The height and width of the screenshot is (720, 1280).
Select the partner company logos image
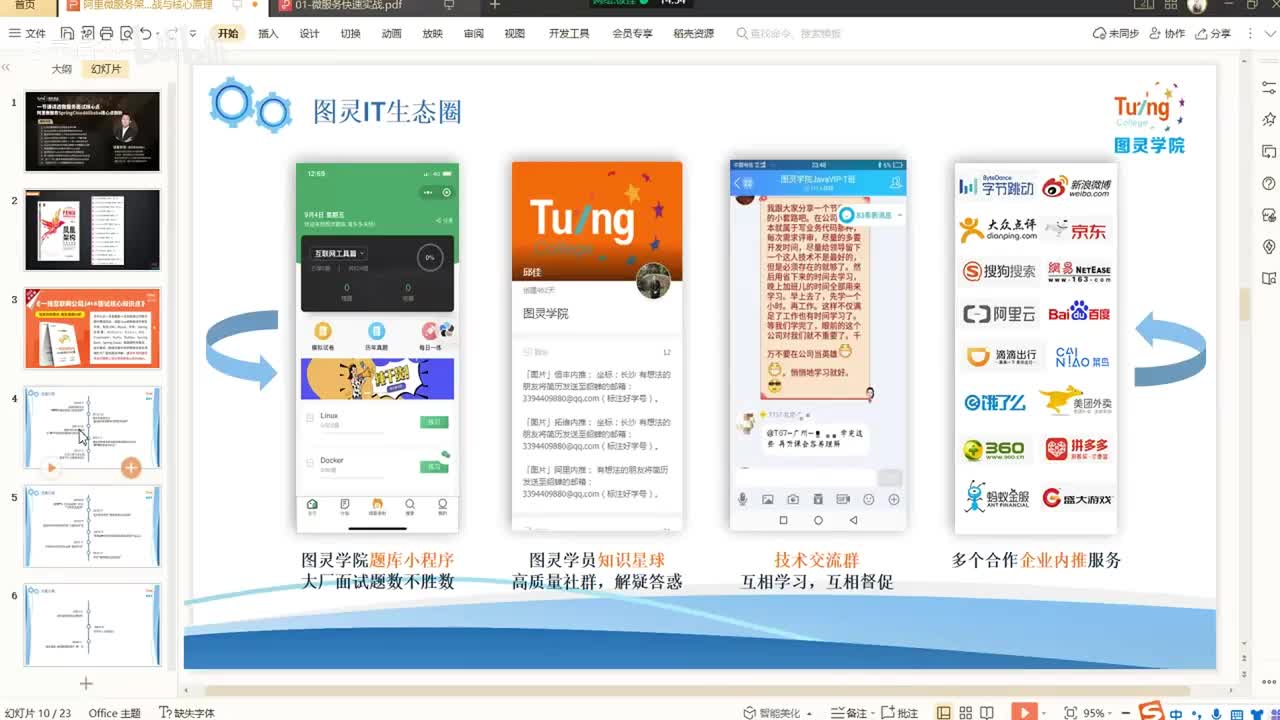point(1036,347)
